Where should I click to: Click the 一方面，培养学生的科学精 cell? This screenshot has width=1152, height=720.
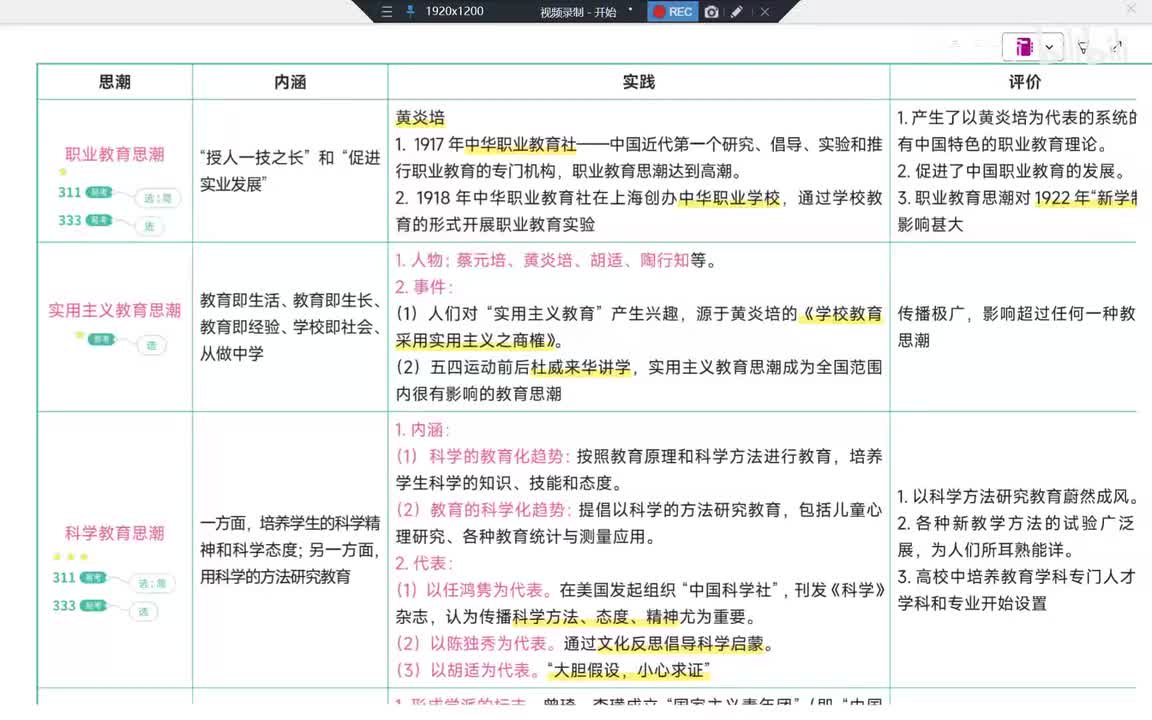coord(290,550)
